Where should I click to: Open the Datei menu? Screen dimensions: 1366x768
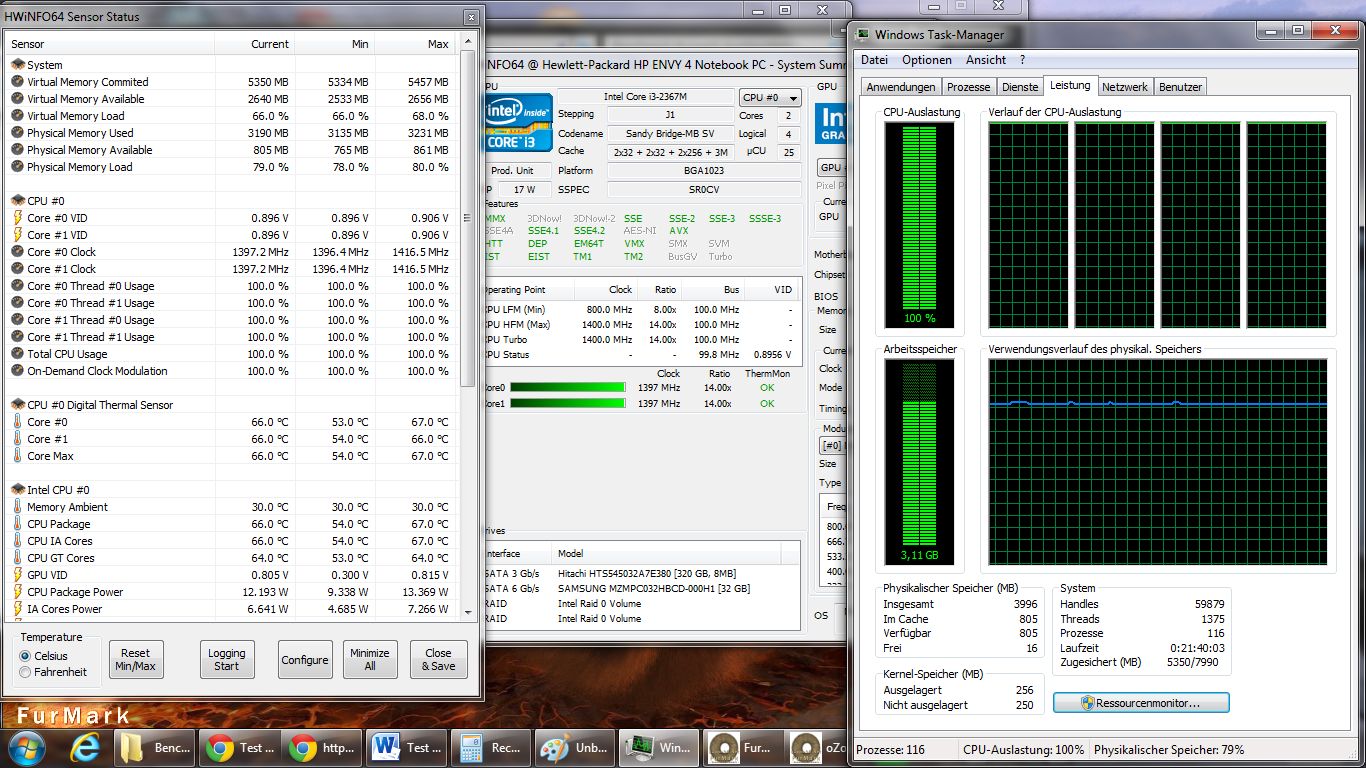874,60
